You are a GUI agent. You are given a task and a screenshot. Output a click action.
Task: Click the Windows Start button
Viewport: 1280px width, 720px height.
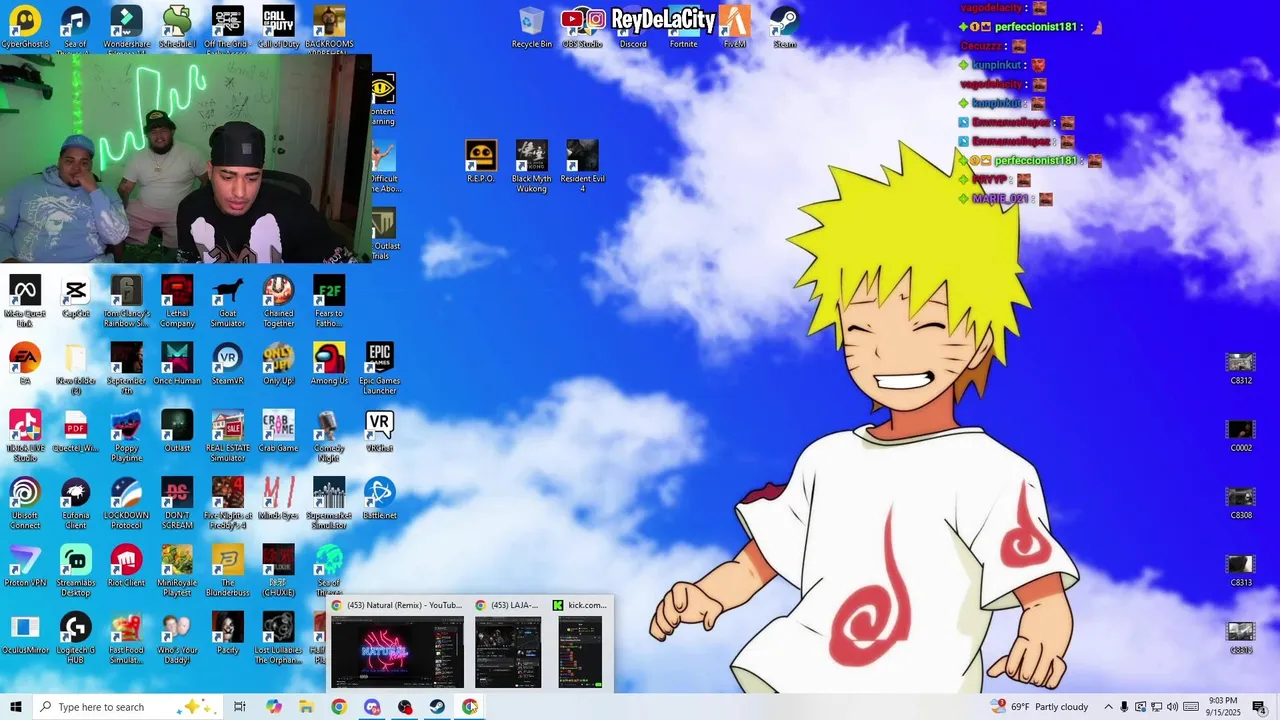tap(15, 707)
